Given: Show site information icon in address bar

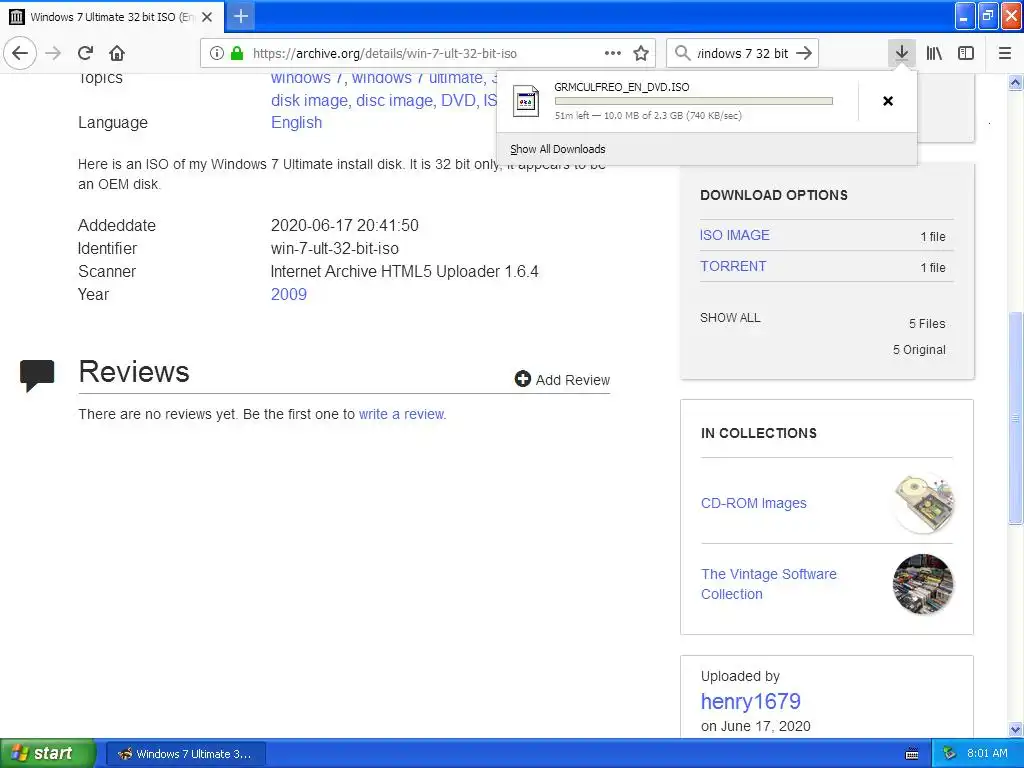Looking at the screenshot, I should tap(217, 53).
